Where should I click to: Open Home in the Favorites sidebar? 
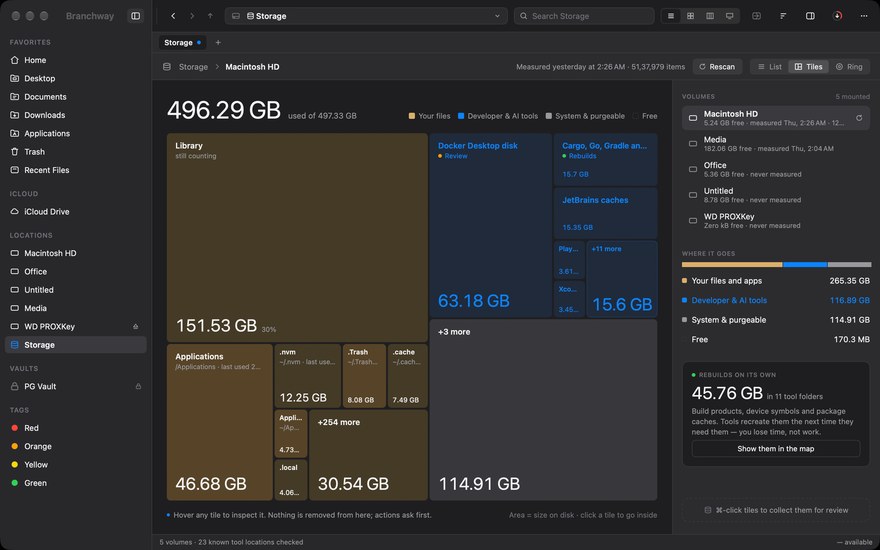pos(76,60)
